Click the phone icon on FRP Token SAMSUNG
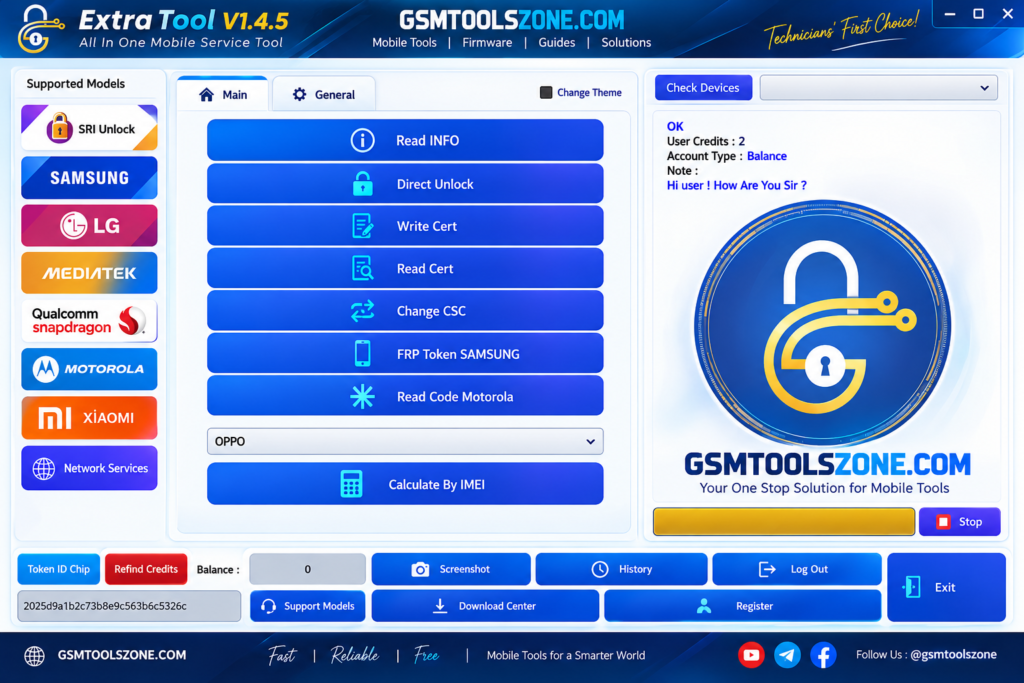This screenshot has width=1024, height=683. (x=362, y=354)
